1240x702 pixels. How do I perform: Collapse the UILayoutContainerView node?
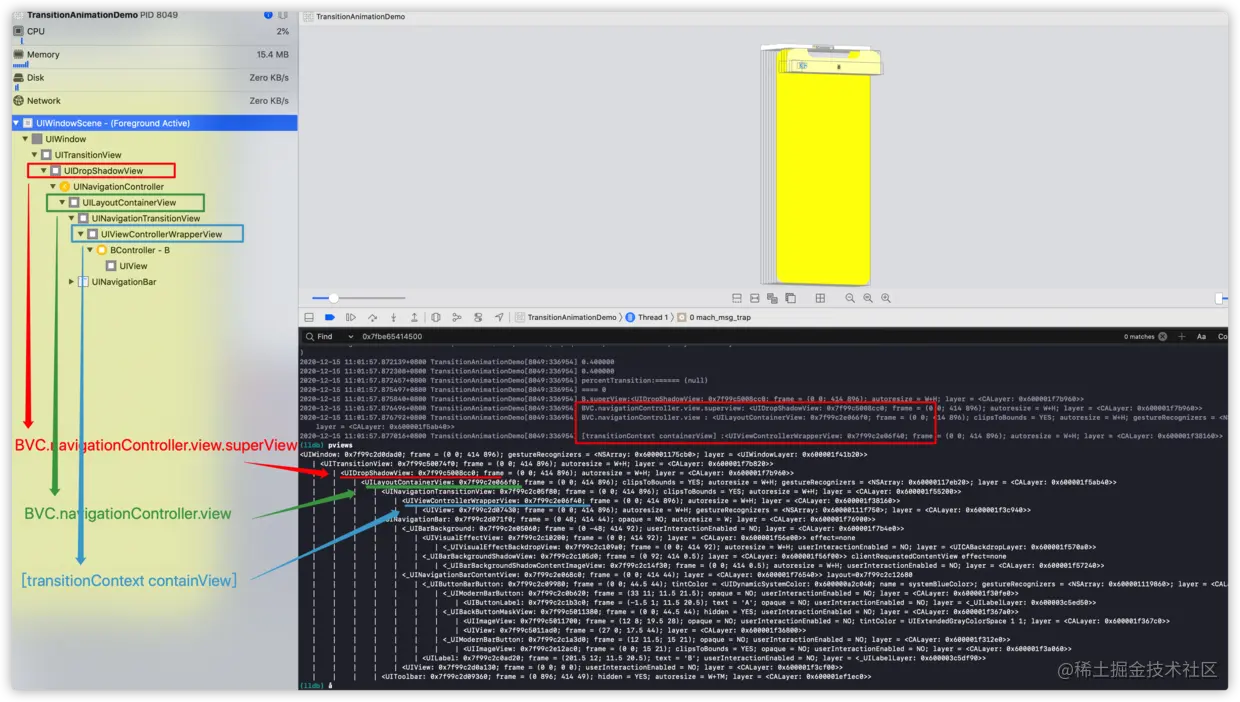(x=62, y=203)
